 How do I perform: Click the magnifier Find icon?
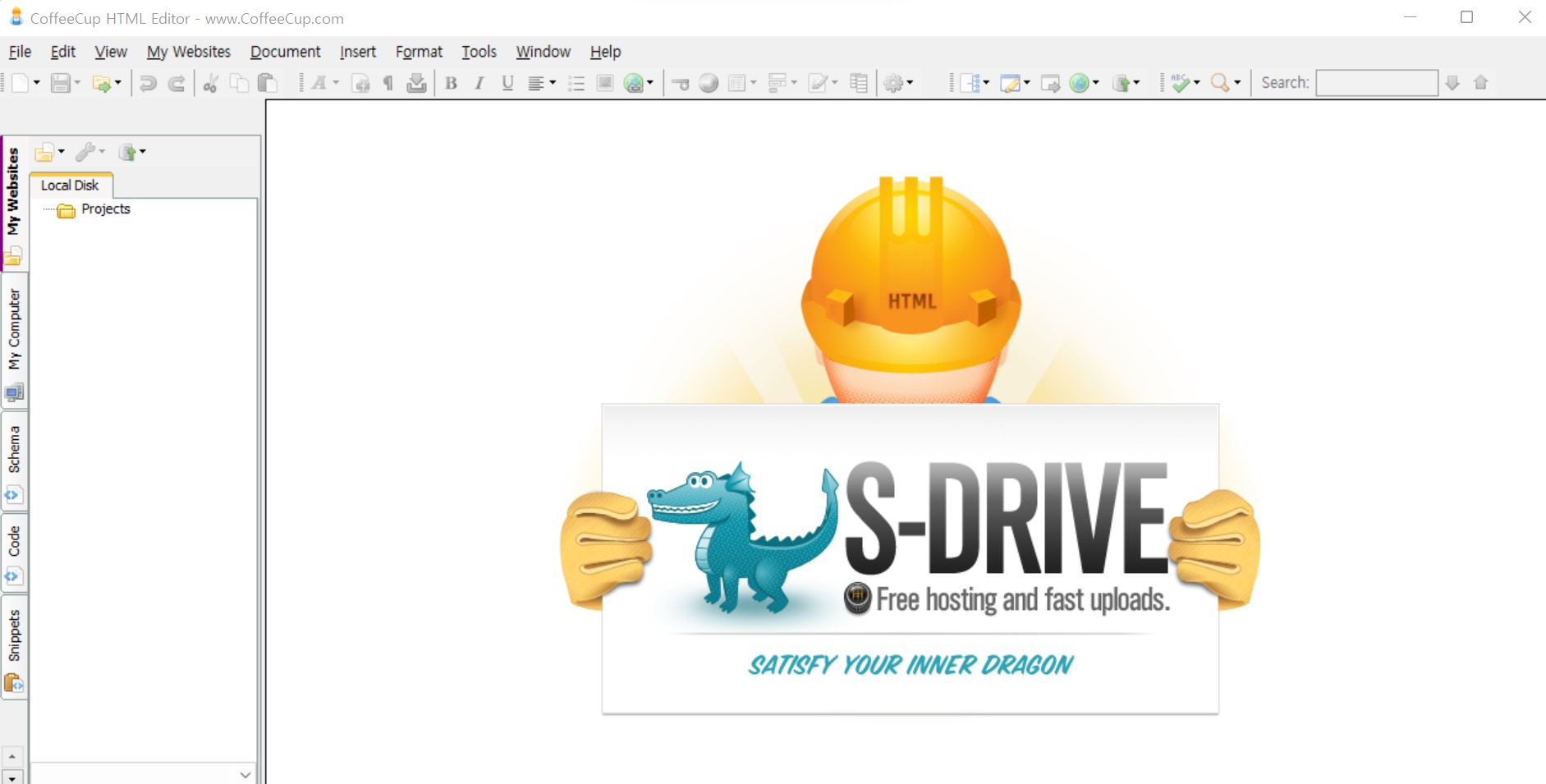click(x=1221, y=83)
